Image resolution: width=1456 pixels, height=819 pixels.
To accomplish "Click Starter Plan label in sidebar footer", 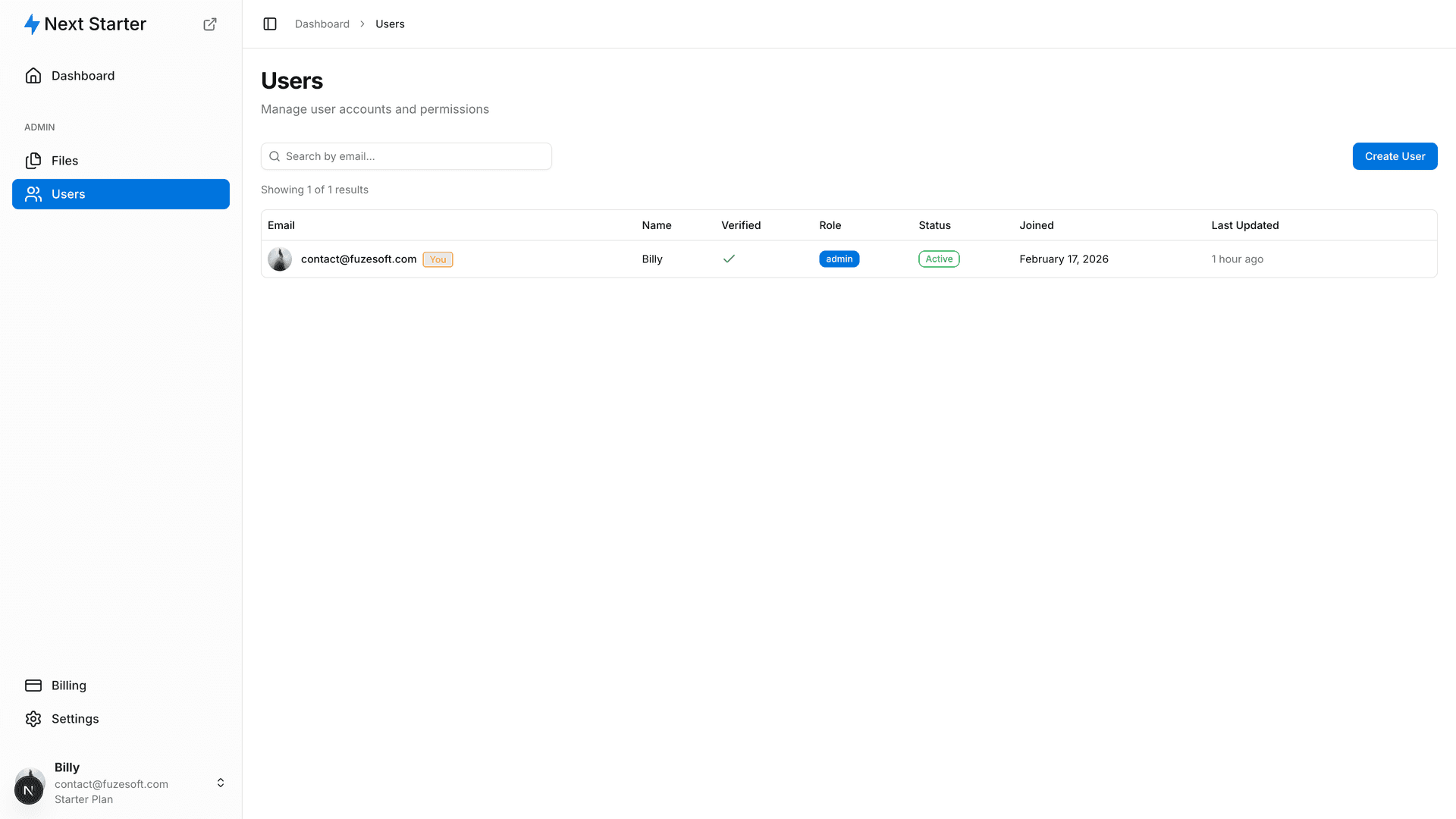I will pos(83,799).
